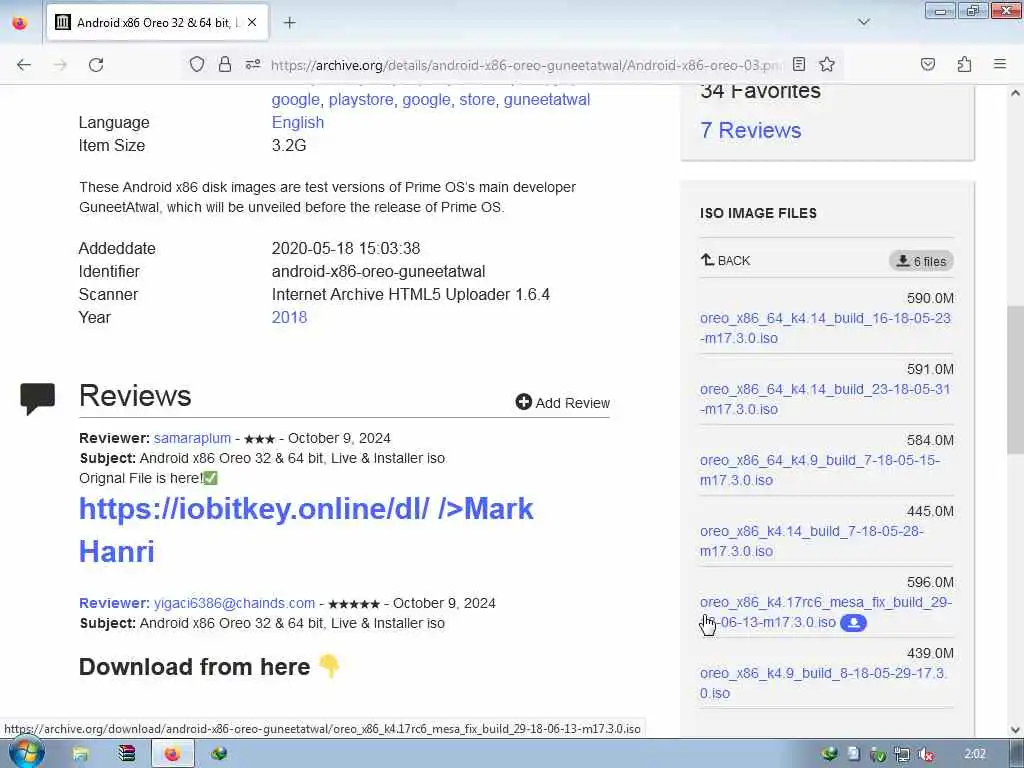This screenshot has height=768, width=1024.
Task: Click muted volume tray icon
Action: coord(925,754)
